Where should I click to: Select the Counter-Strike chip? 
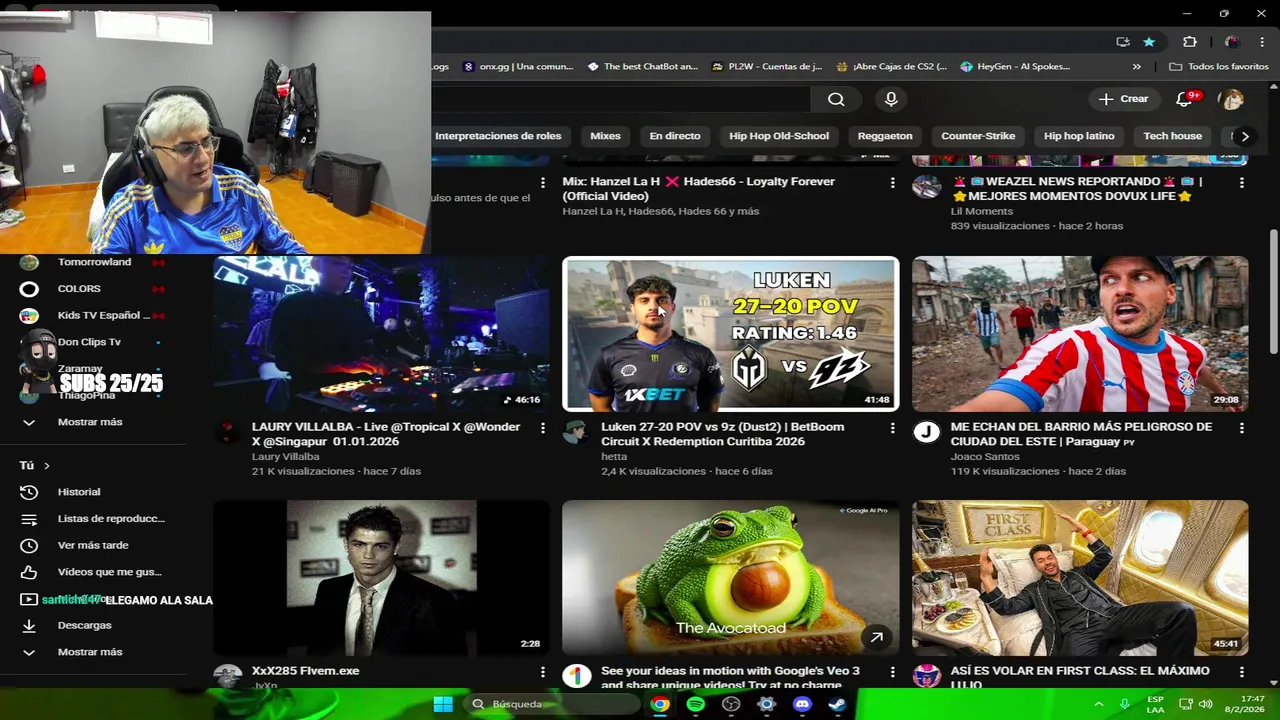(x=978, y=136)
